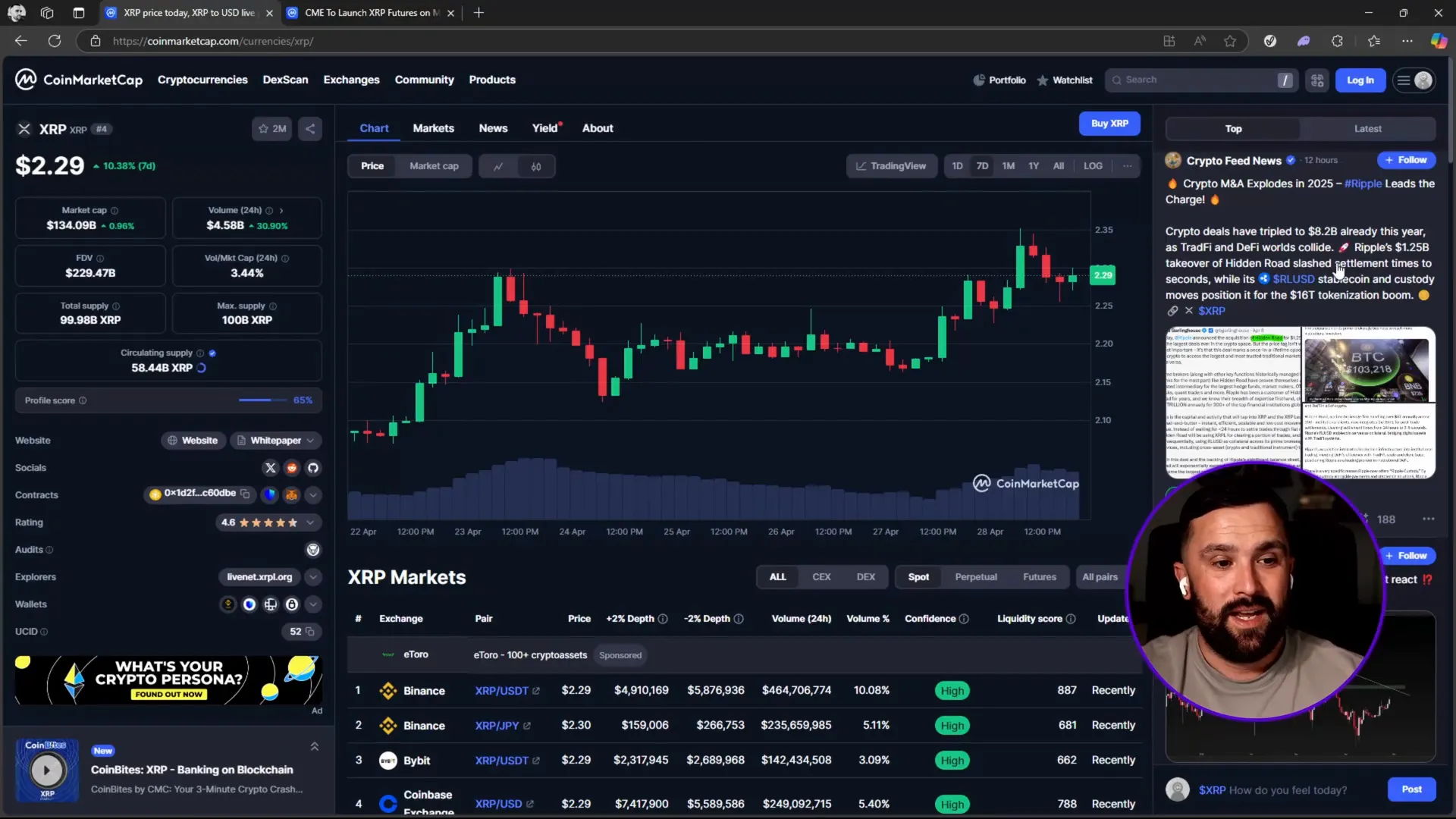Expand the Wallets list chevron
Viewport: 1456px width, 819px height.
313,604
